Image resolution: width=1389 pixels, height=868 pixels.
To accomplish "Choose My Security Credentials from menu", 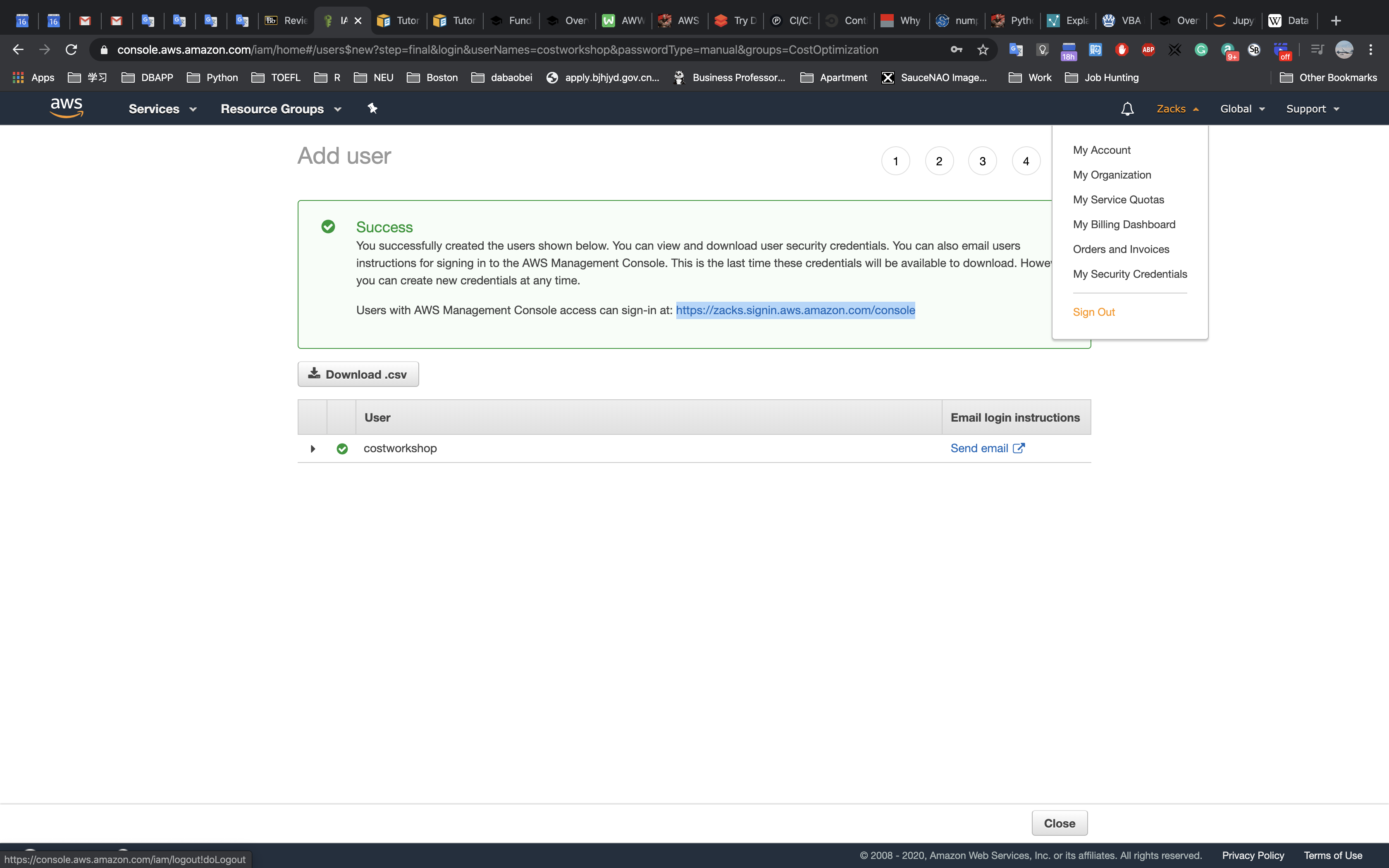I will pyautogui.click(x=1129, y=274).
